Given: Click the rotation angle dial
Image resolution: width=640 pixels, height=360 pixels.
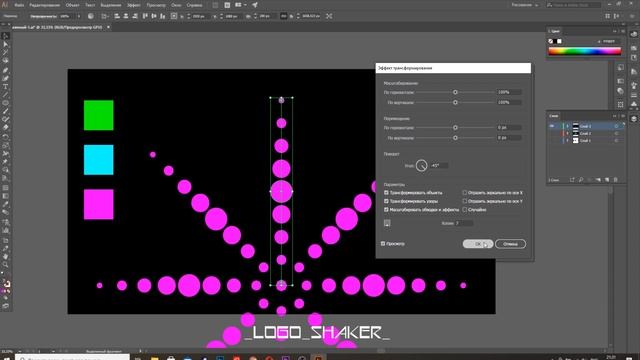Looking at the screenshot, I should pyautogui.click(x=422, y=166).
